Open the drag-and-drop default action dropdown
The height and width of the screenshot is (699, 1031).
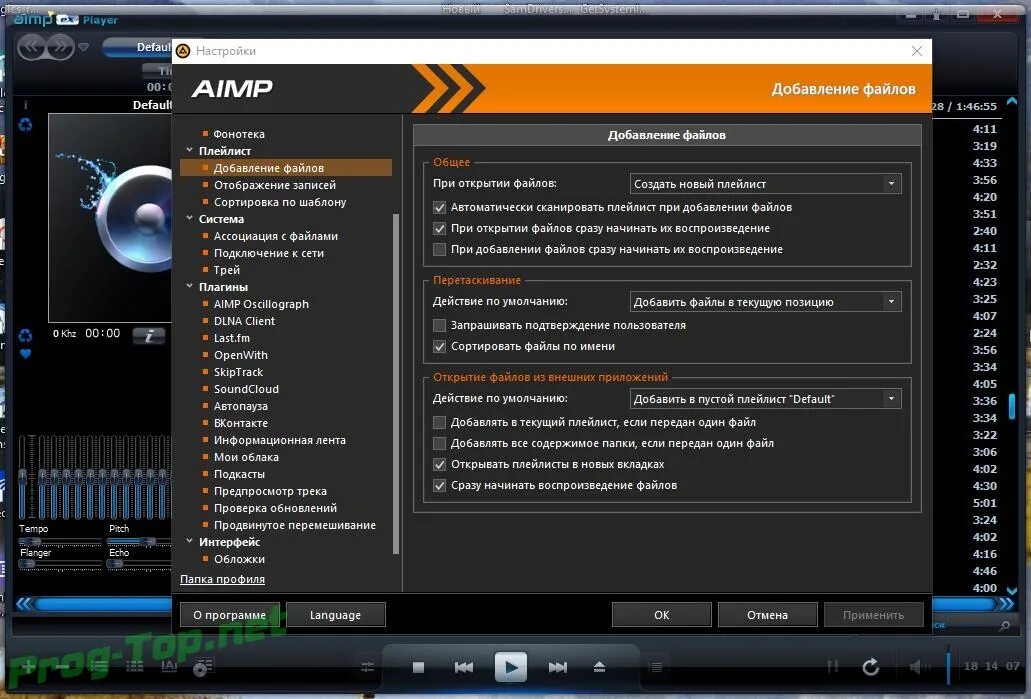[765, 302]
